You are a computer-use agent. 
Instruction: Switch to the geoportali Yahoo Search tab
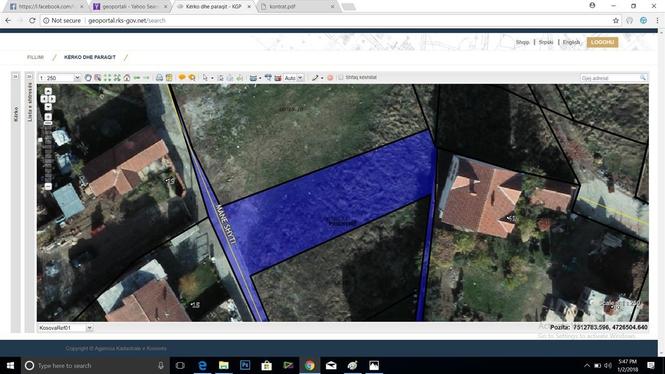[x=129, y=6]
